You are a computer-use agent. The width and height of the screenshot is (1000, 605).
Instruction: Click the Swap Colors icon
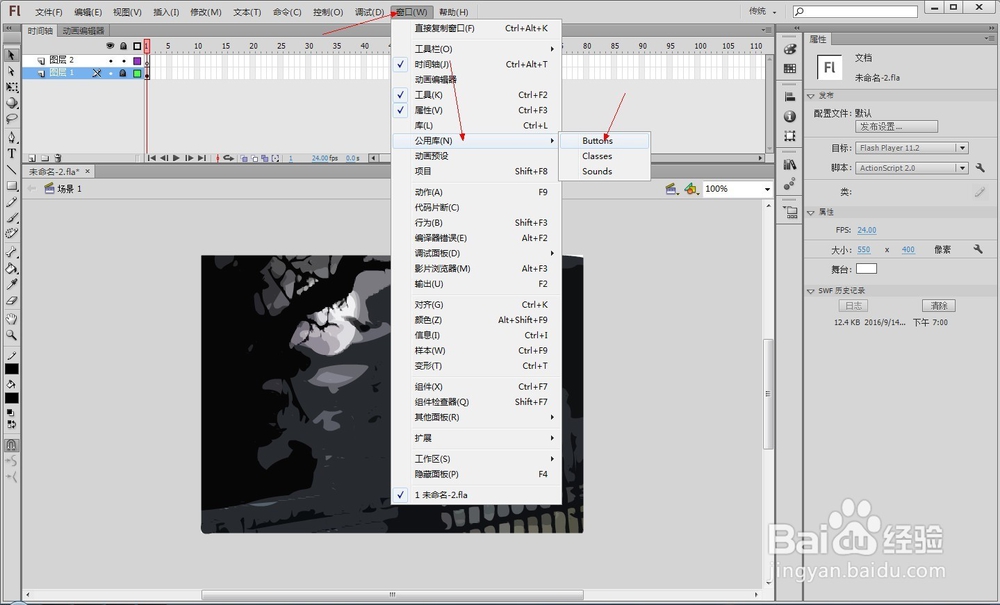pyautogui.click(x=11, y=424)
